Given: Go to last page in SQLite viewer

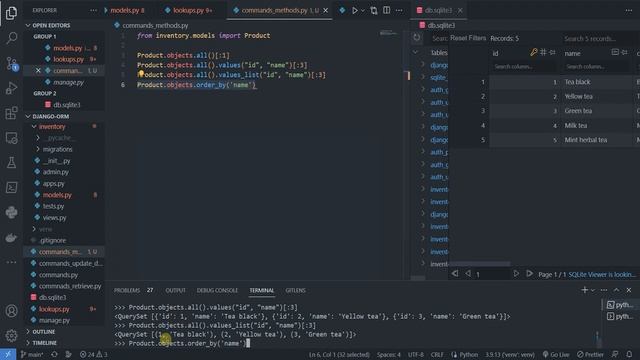Looking at the screenshot, I should (529, 273).
